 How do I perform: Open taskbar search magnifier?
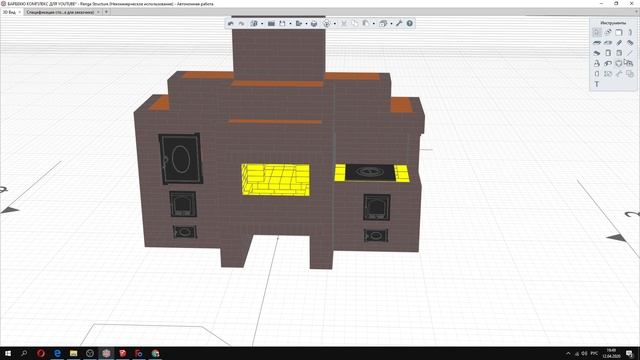pos(24,353)
